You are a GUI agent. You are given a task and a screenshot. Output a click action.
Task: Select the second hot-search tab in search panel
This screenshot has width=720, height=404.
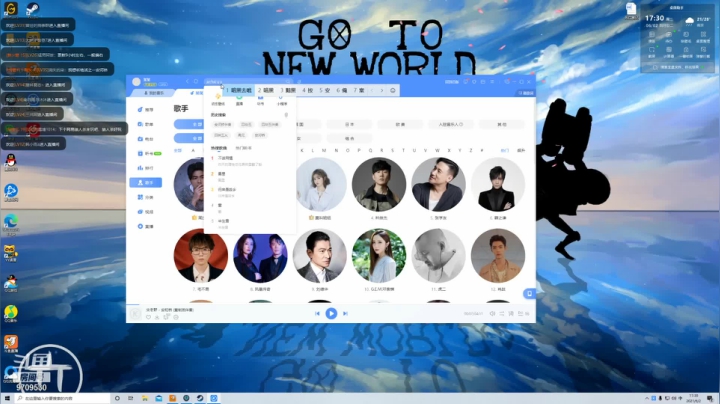click(243, 148)
